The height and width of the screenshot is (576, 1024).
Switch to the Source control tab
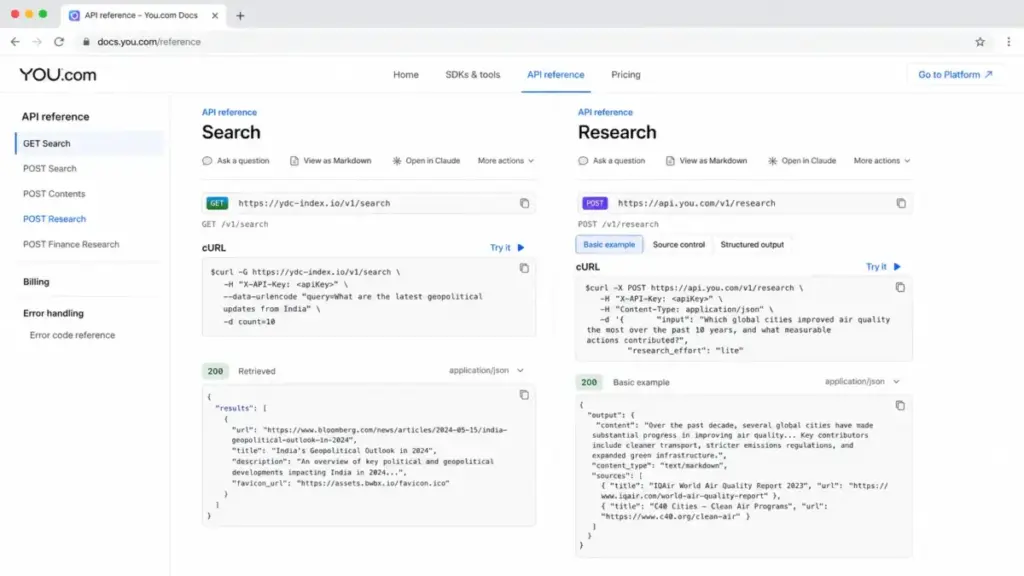tap(679, 244)
